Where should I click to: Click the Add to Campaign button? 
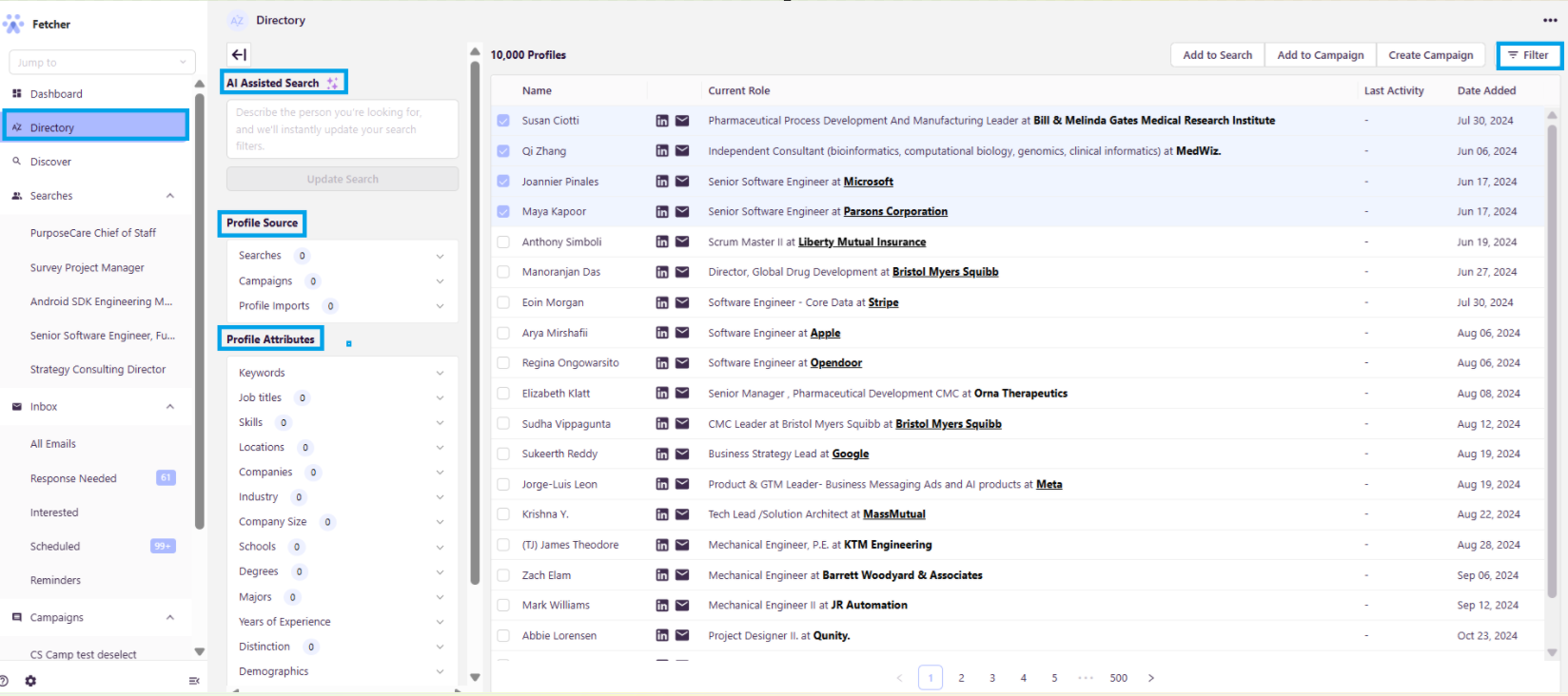(1320, 55)
